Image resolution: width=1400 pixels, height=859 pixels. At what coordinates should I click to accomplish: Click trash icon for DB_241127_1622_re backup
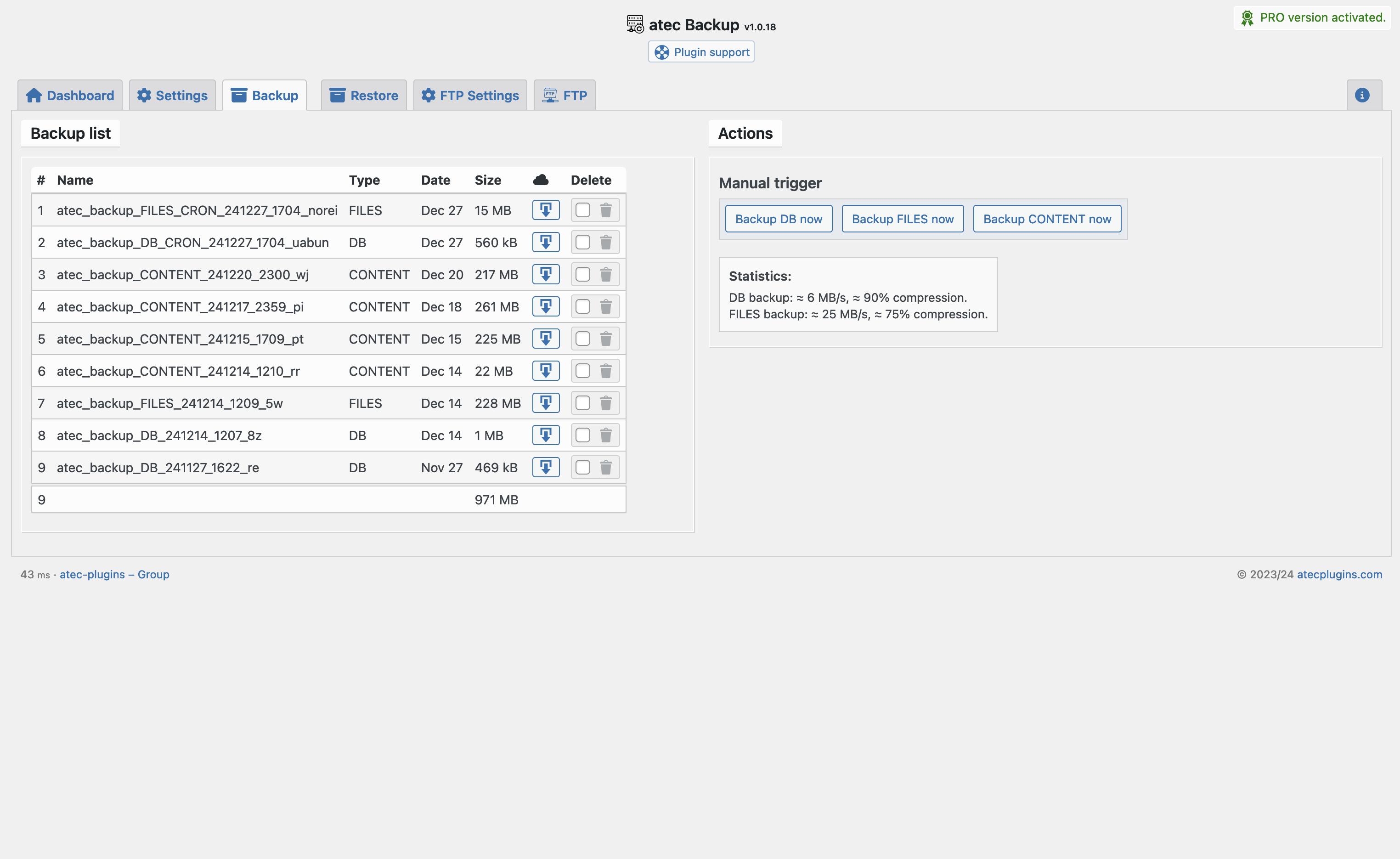606,468
